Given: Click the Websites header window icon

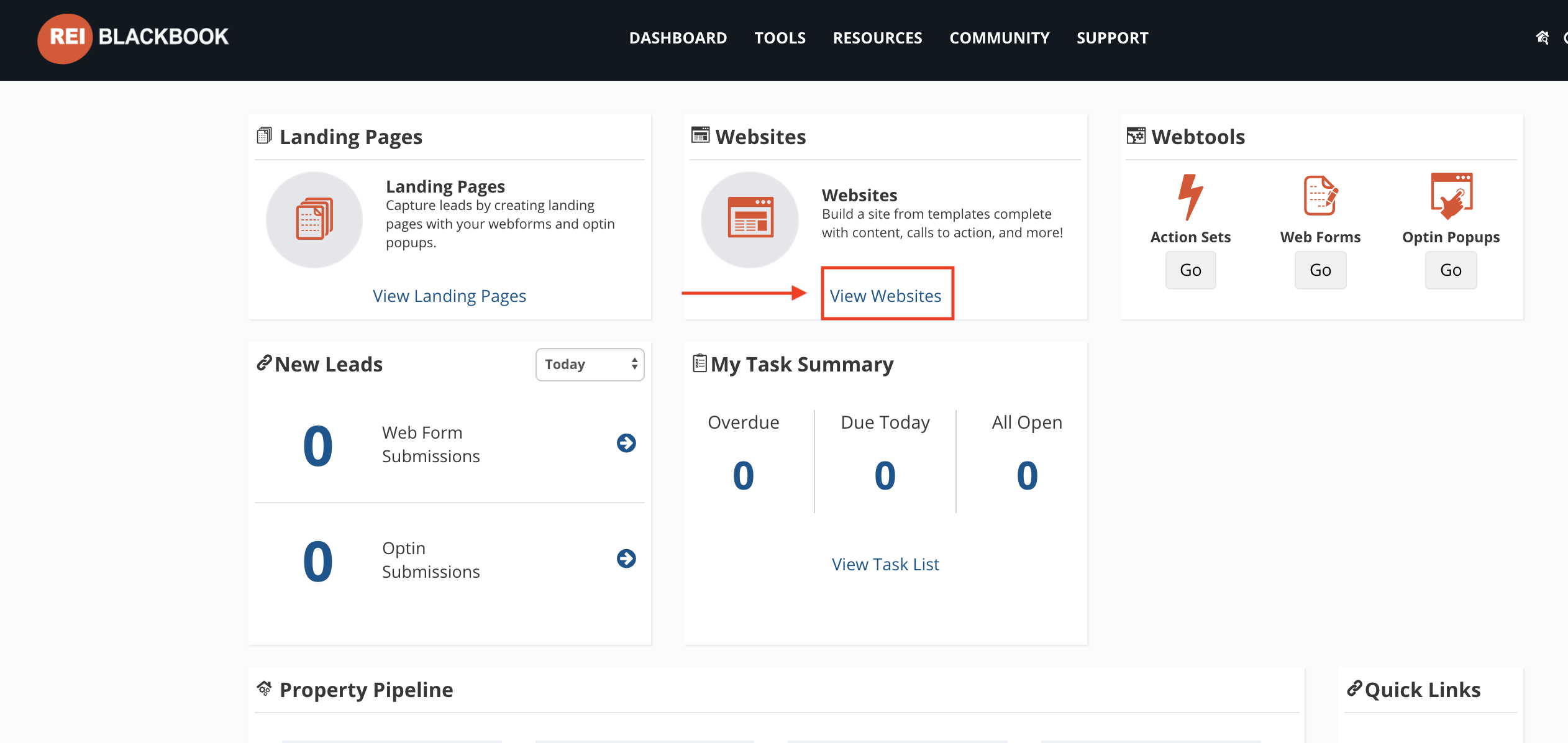Looking at the screenshot, I should [700, 135].
